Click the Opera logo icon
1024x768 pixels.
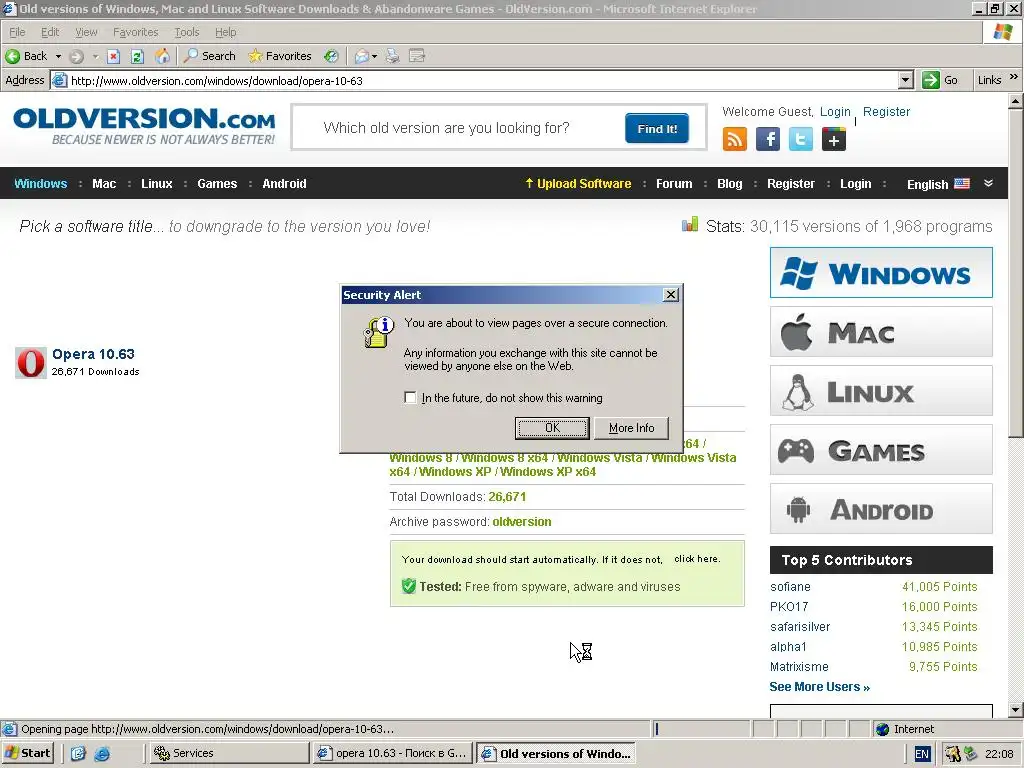click(31, 362)
